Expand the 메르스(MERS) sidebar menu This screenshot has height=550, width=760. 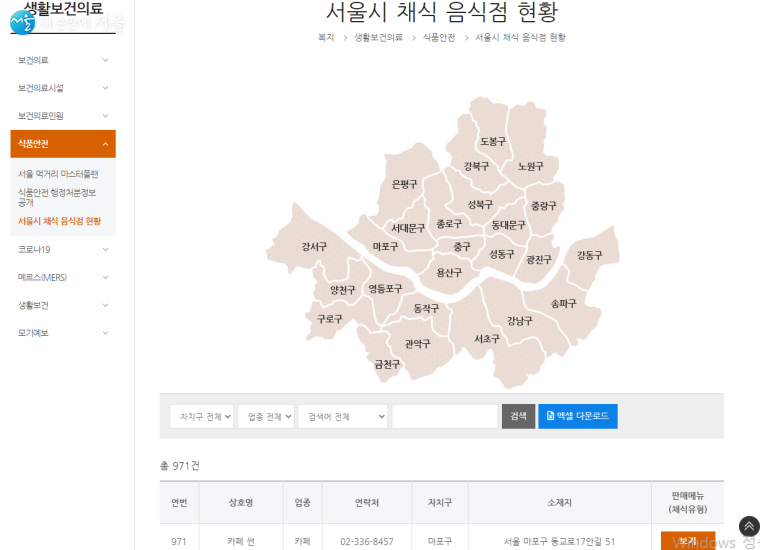(x=63, y=277)
